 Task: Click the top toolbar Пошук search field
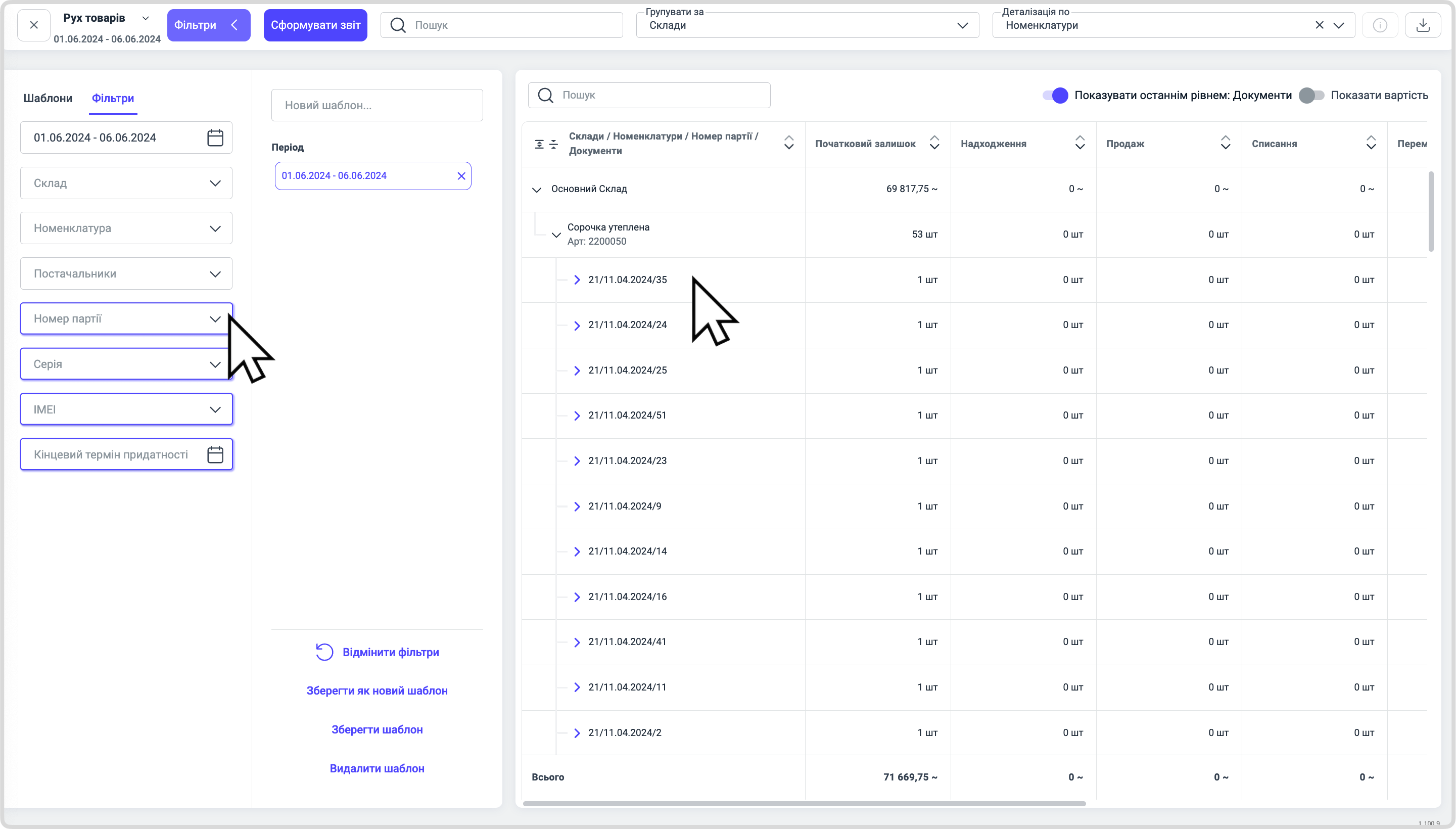(501, 25)
